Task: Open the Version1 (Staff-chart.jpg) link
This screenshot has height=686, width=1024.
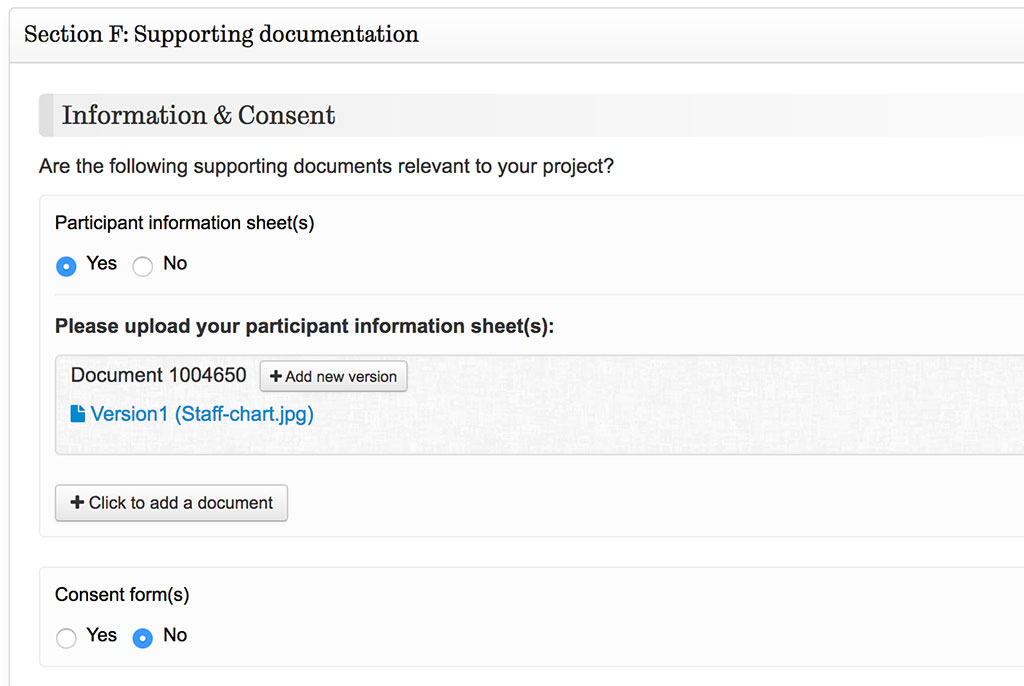Action: click(202, 414)
